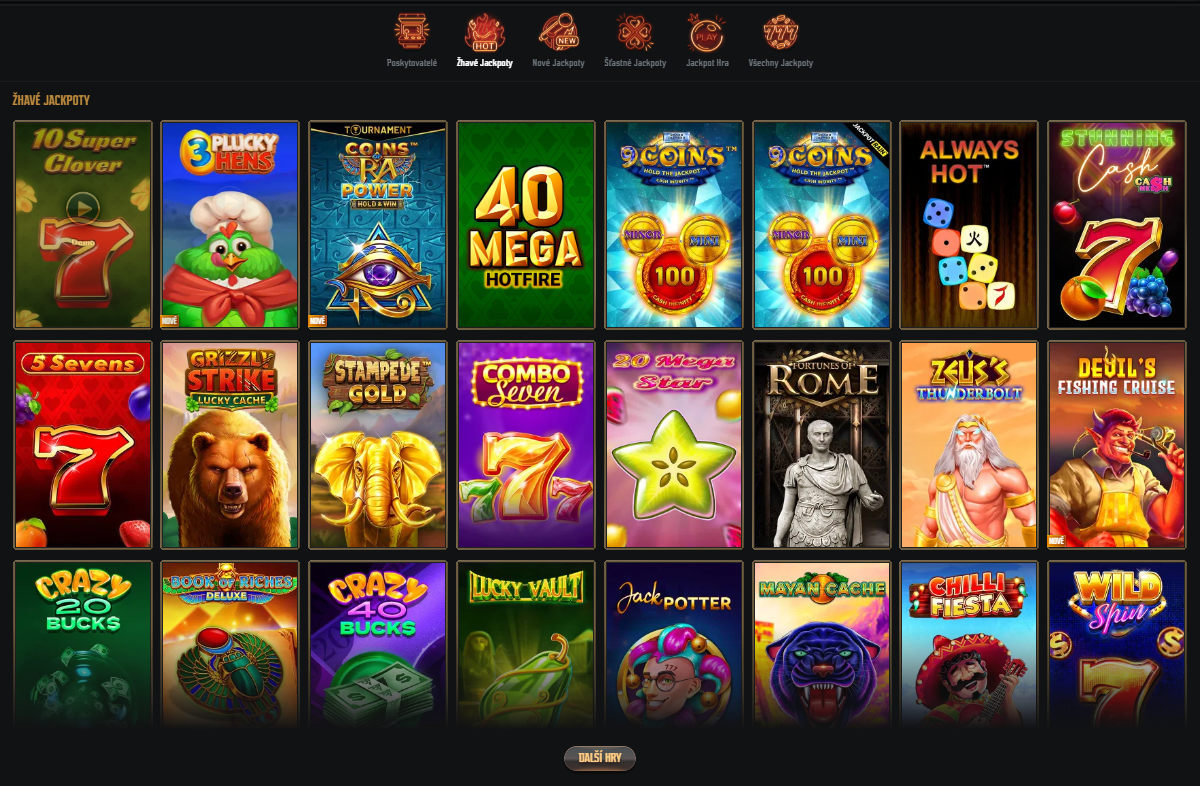Show Všechny Jackpoty via 777 icon
1200x786 pixels.
[781, 31]
